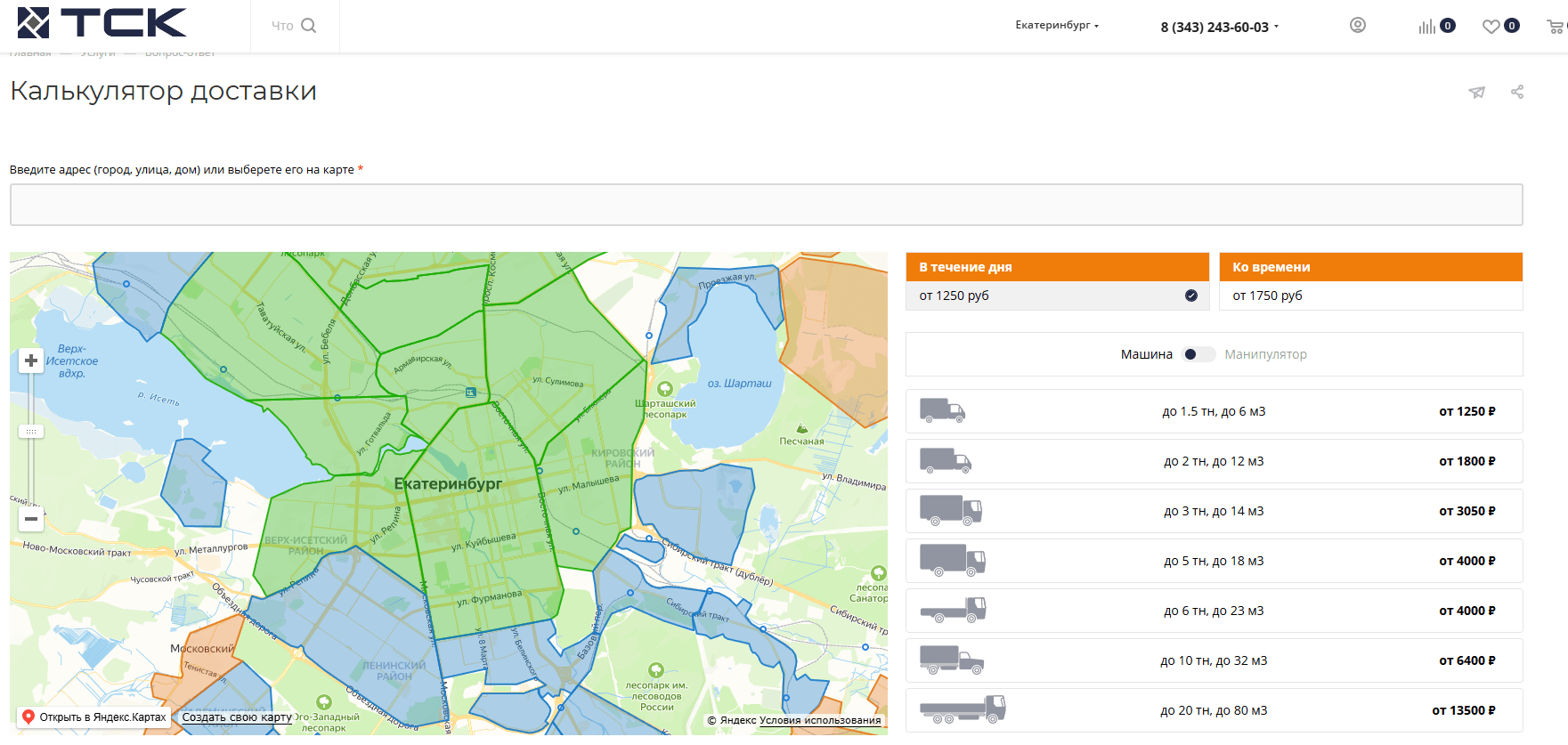Open the favorites heart icon
This screenshot has height=745, width=1568.
[x=1491, y=27]
